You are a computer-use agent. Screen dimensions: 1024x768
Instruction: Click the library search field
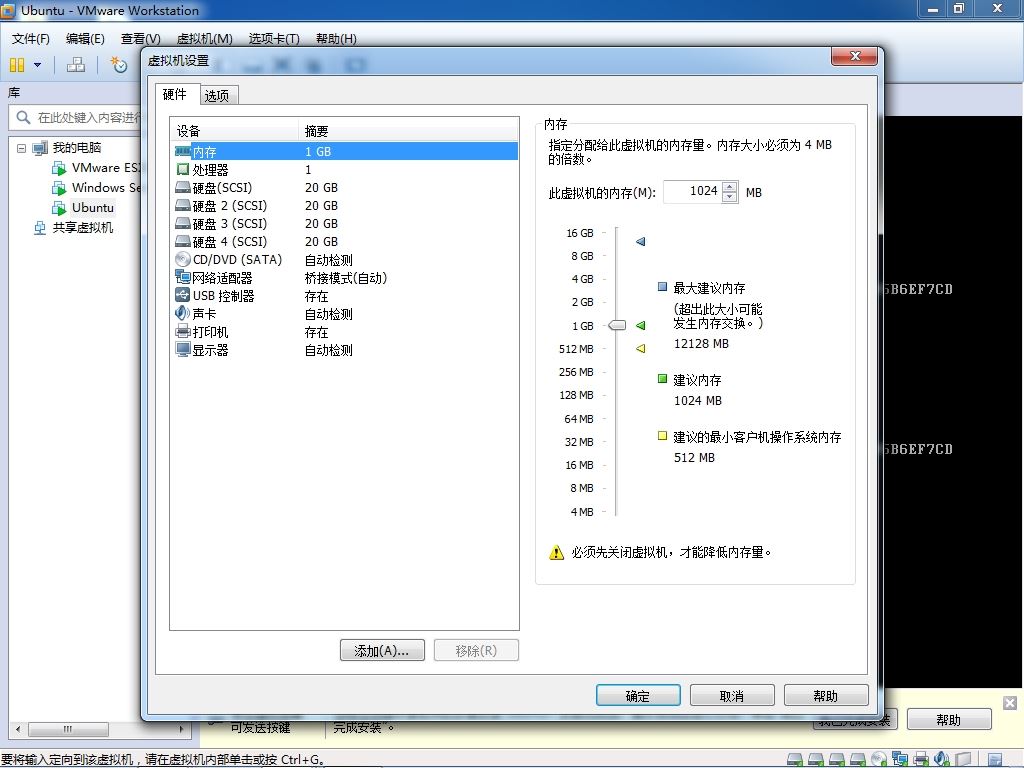pos(77,118)
